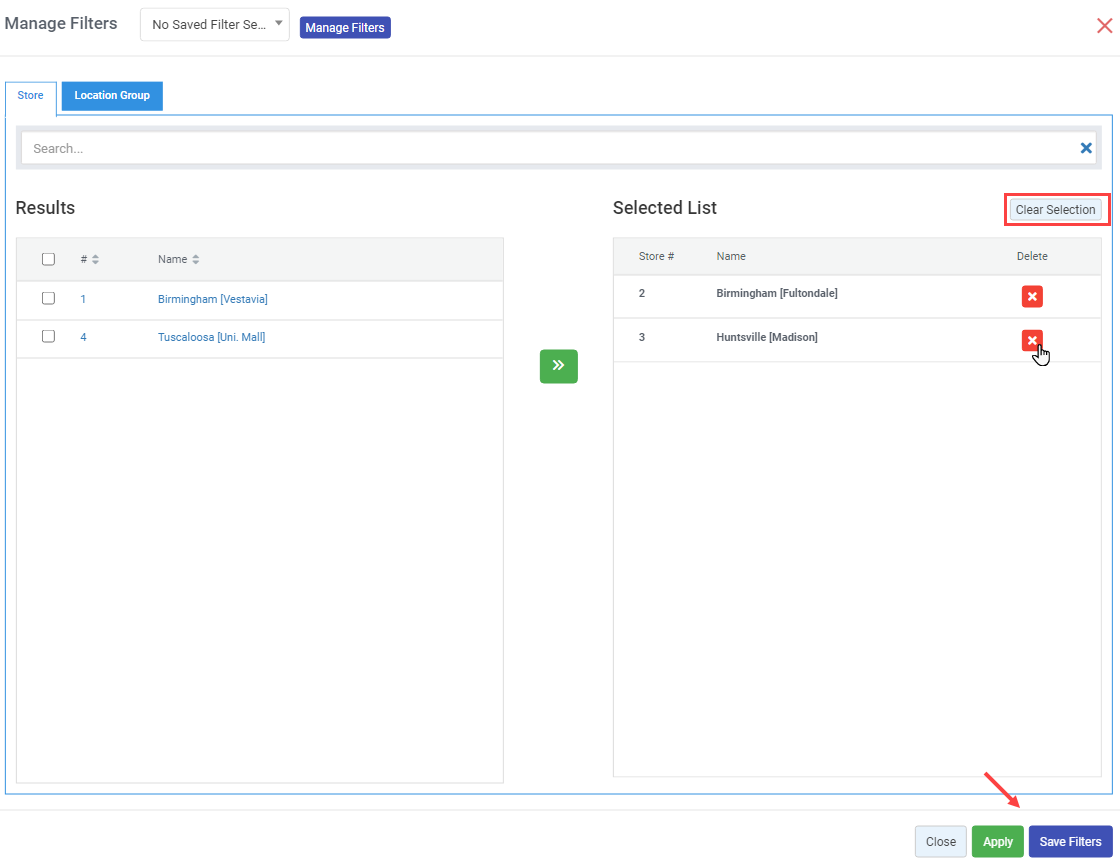Click store number 3 in Selected List
Screen dimensions: 1120x867
[x=641, y=337]
